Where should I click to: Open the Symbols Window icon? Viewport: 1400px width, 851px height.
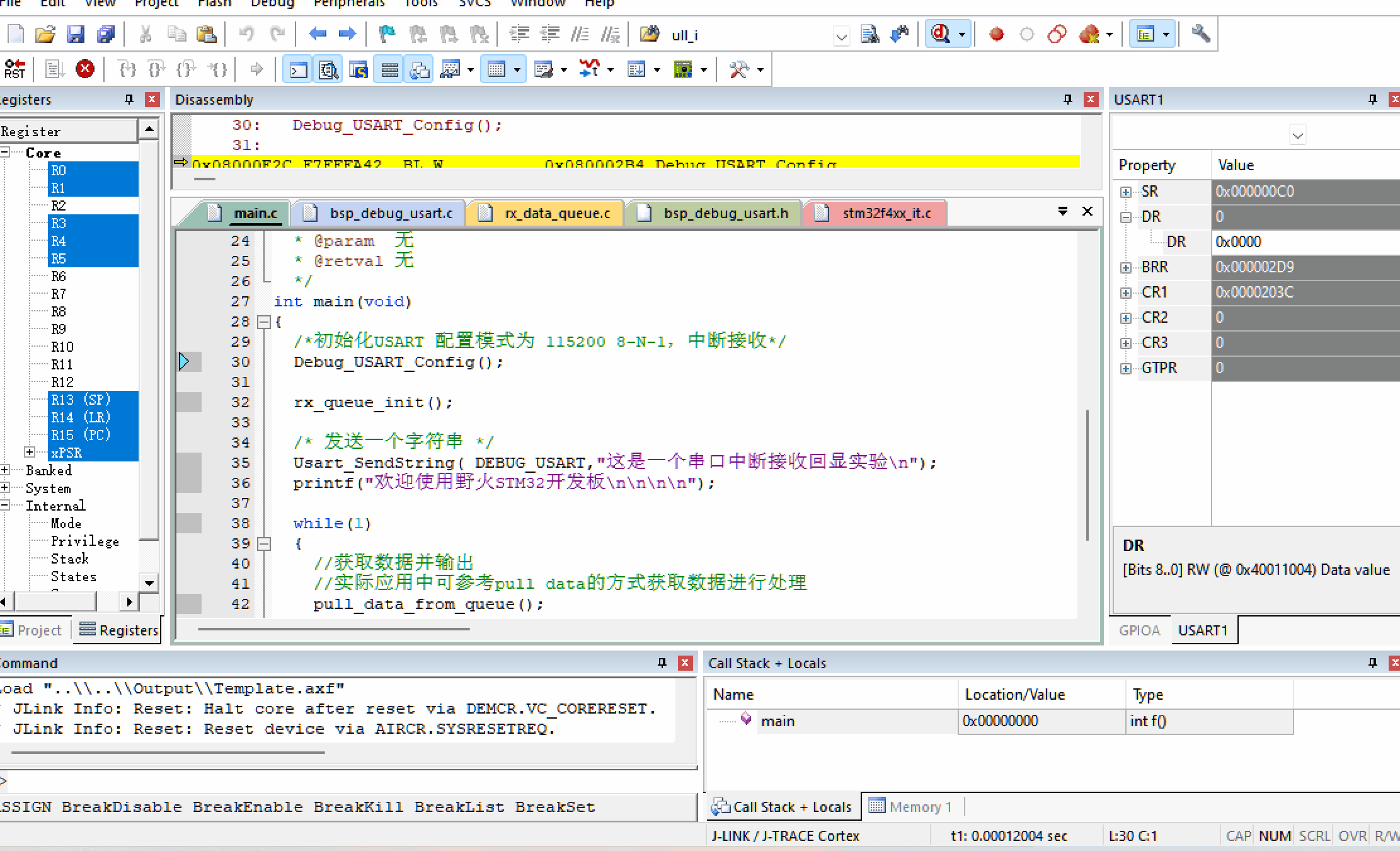pyautogui.click(x=359, y=69)
